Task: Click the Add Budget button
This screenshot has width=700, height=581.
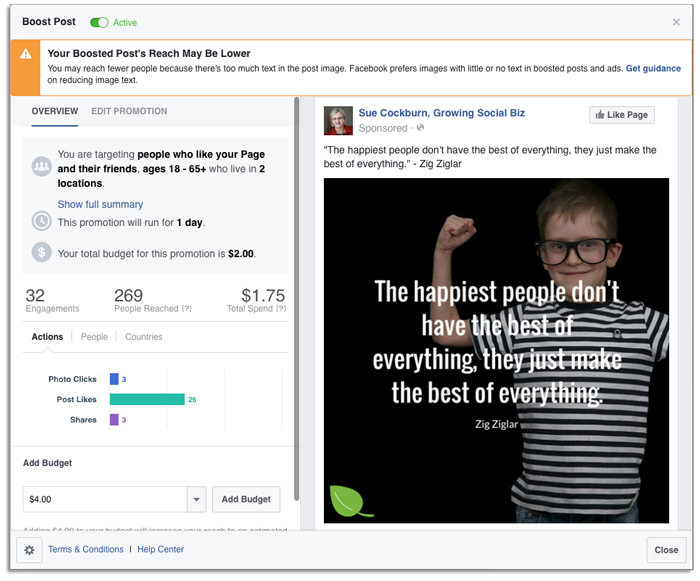Action: click(246, 499)
